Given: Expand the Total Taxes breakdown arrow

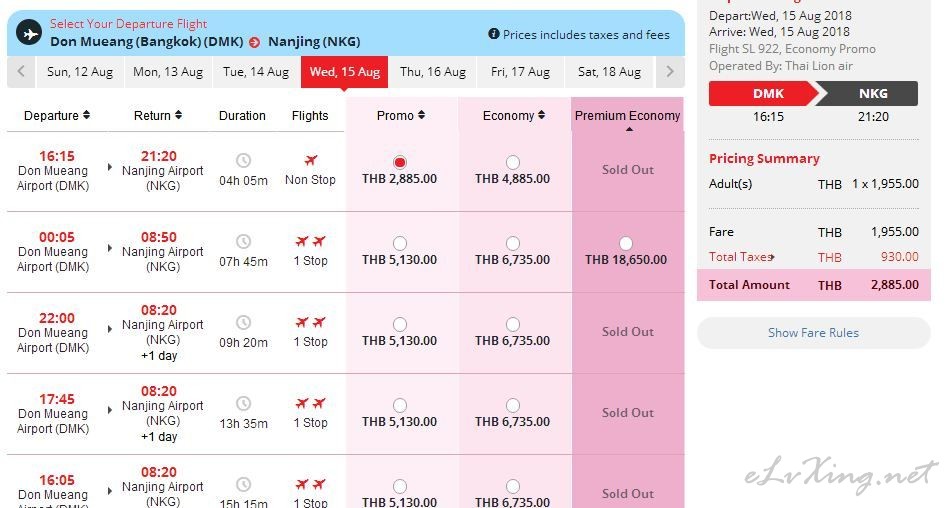Looking at the screenshot, I should pos(771,258).
